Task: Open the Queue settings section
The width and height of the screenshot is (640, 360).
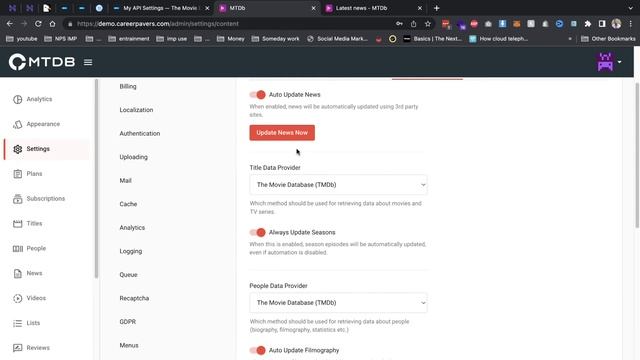Action: pos(128,275)
